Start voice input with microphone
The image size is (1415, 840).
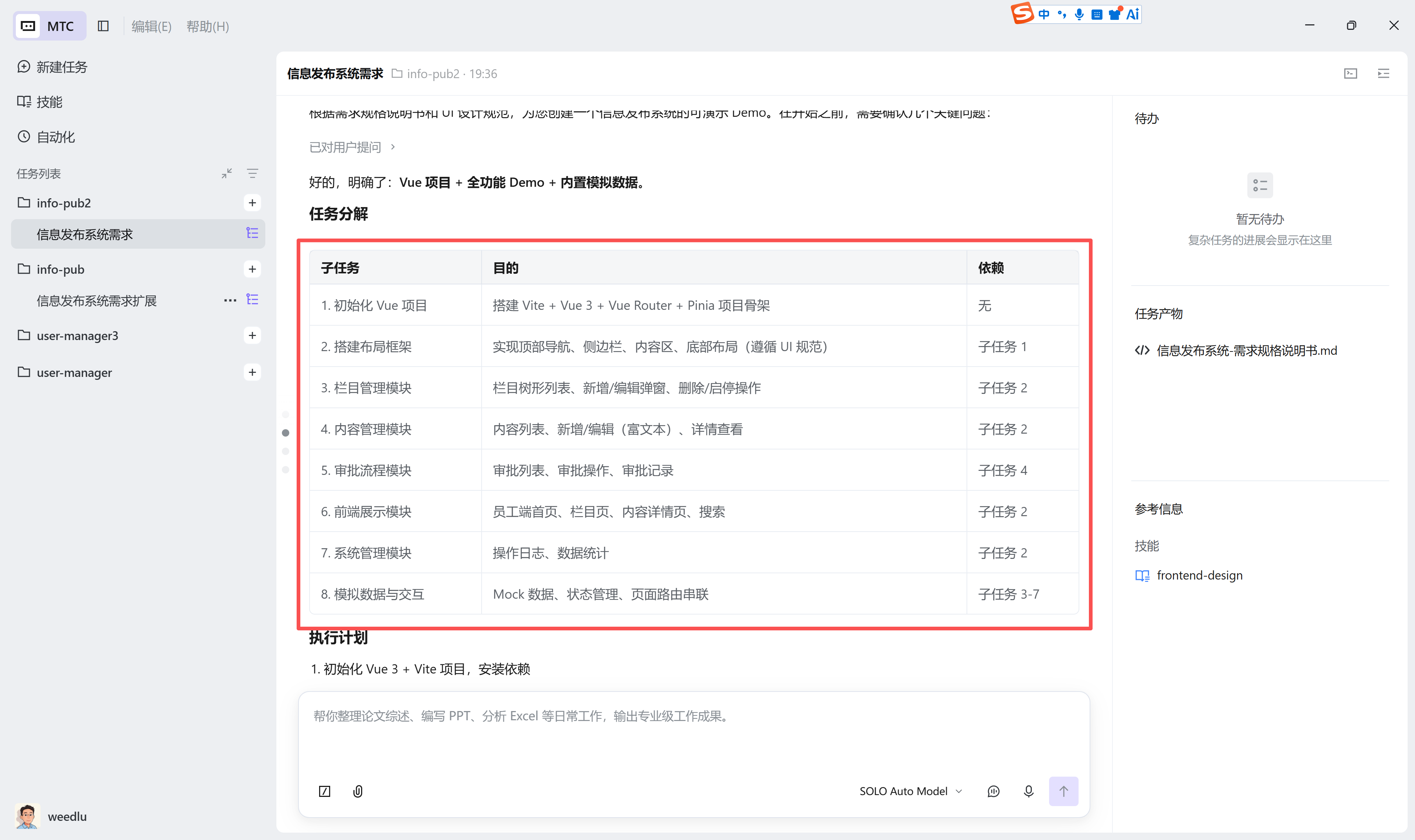click(x=1028, y=791)
